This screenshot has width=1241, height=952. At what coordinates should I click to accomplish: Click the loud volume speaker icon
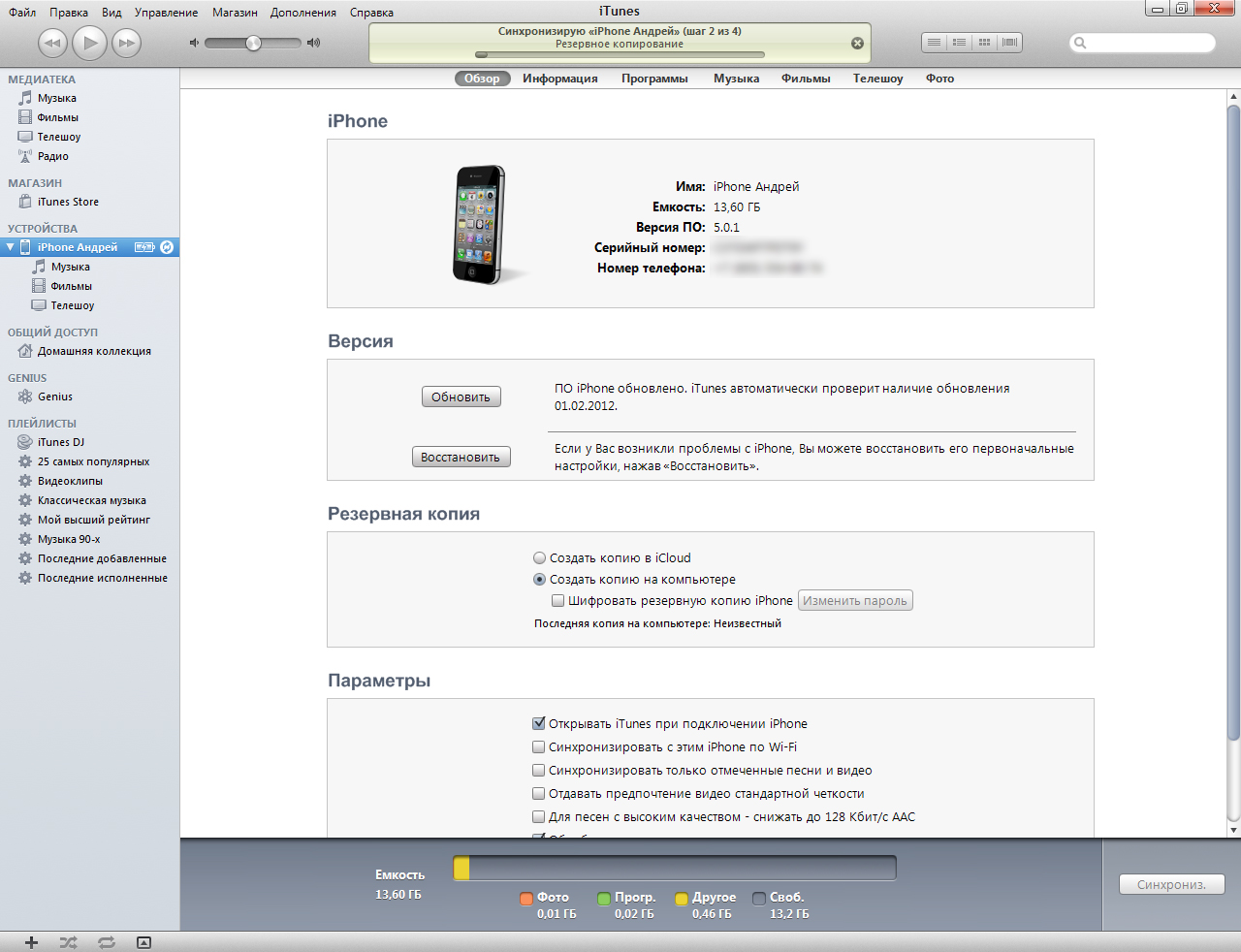tap(313, 43)
